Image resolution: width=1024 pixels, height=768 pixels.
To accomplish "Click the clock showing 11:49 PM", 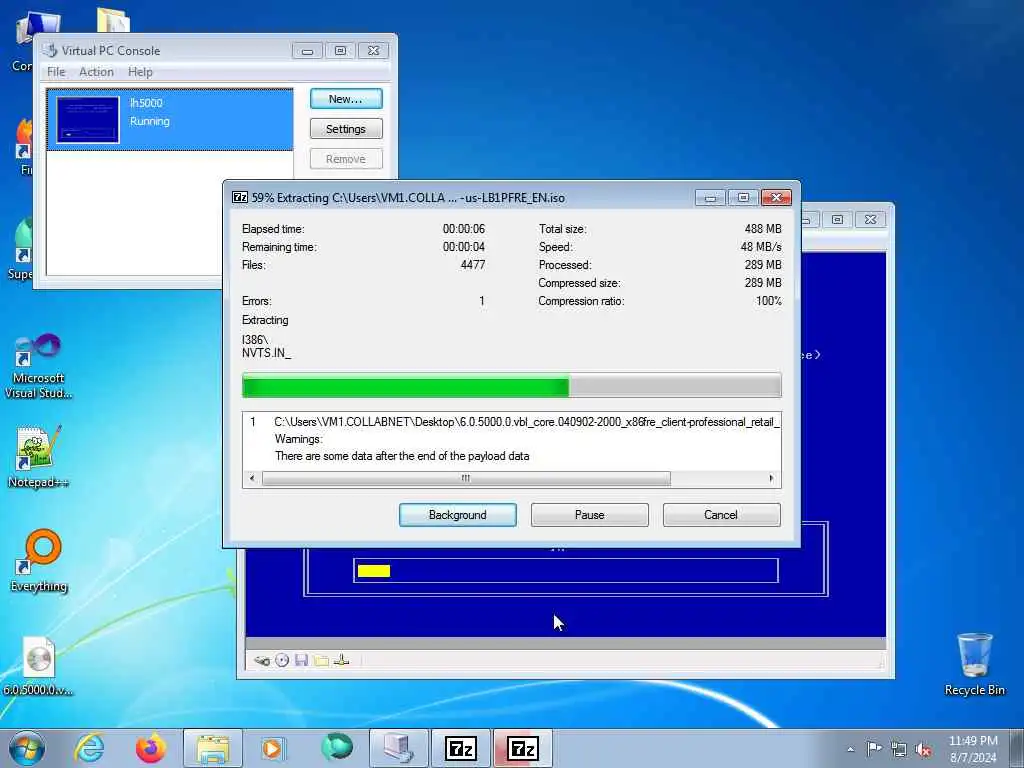I will click(972, 741).
